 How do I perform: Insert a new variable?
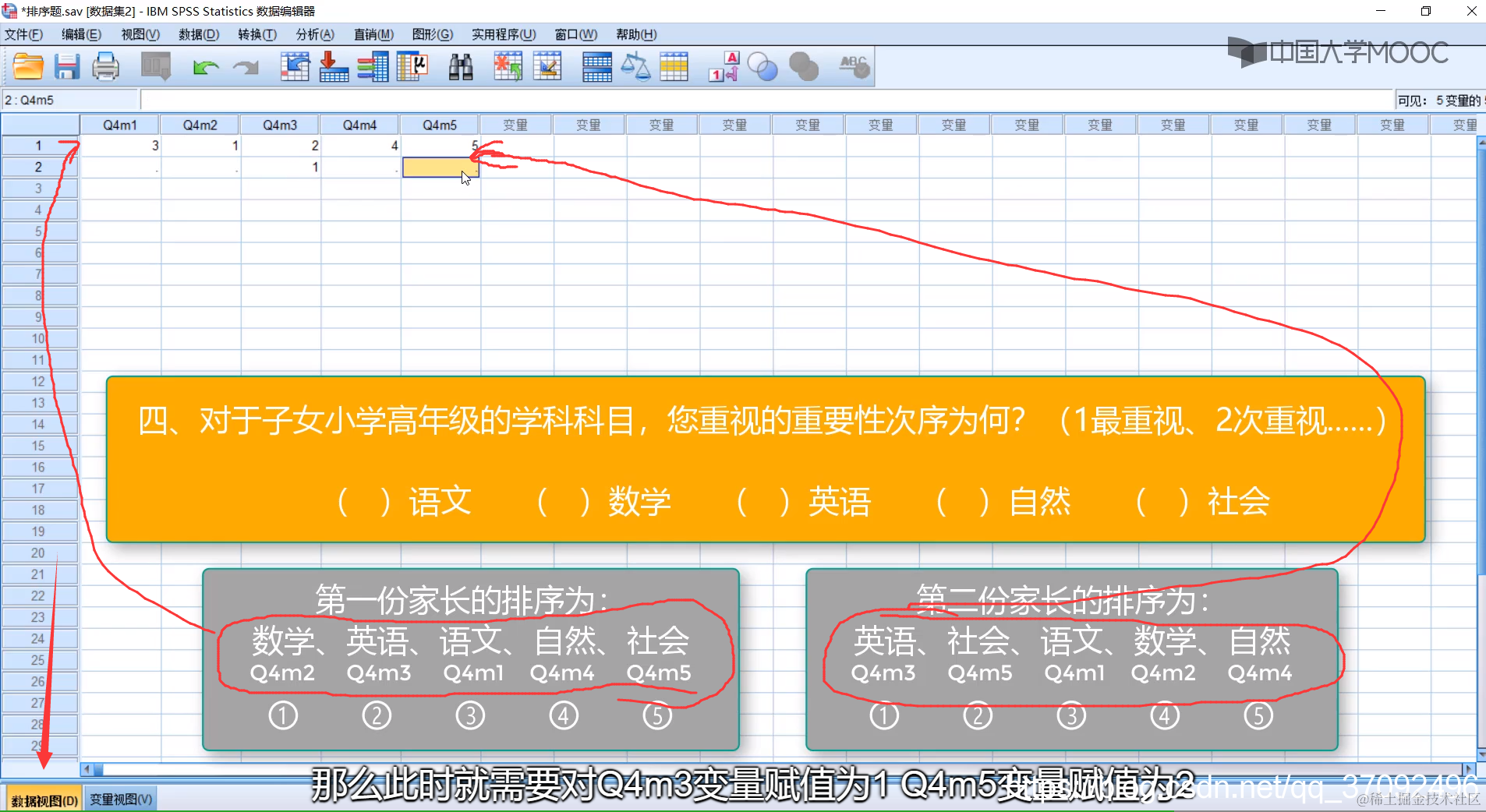(x=548, y=66)
